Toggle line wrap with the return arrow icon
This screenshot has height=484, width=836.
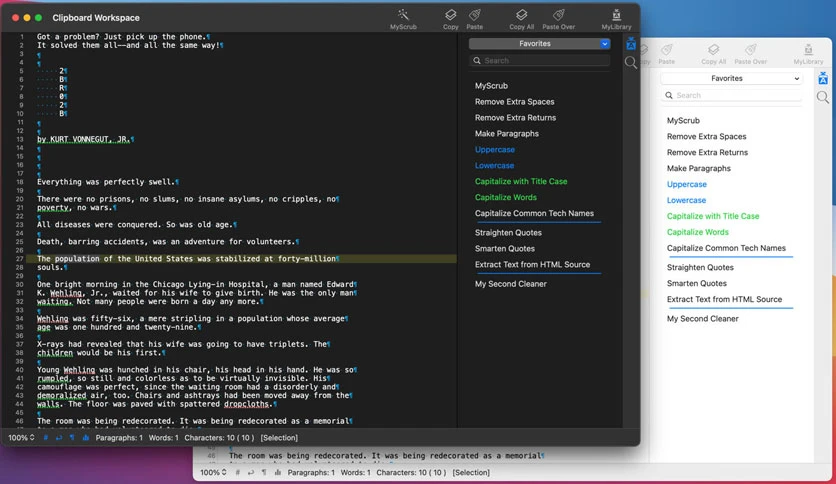pos(59,438)
